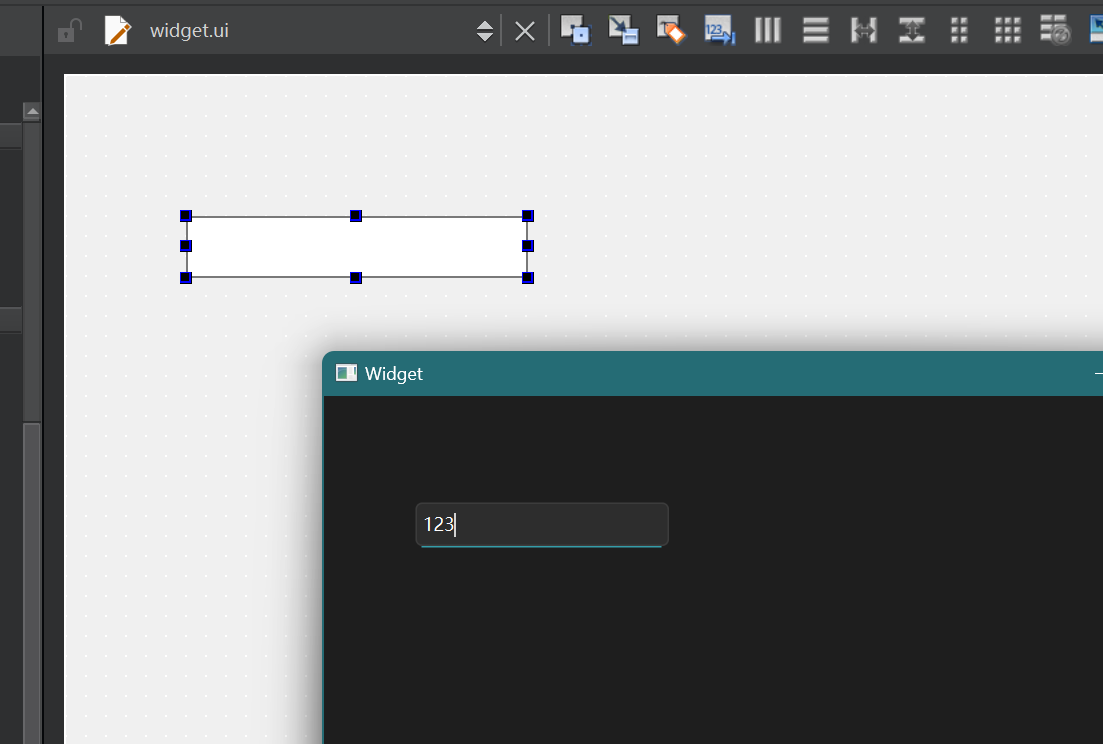The image size is (1103, 744).
Task: Apply the form layout icon
Action: tap(959, 30)
